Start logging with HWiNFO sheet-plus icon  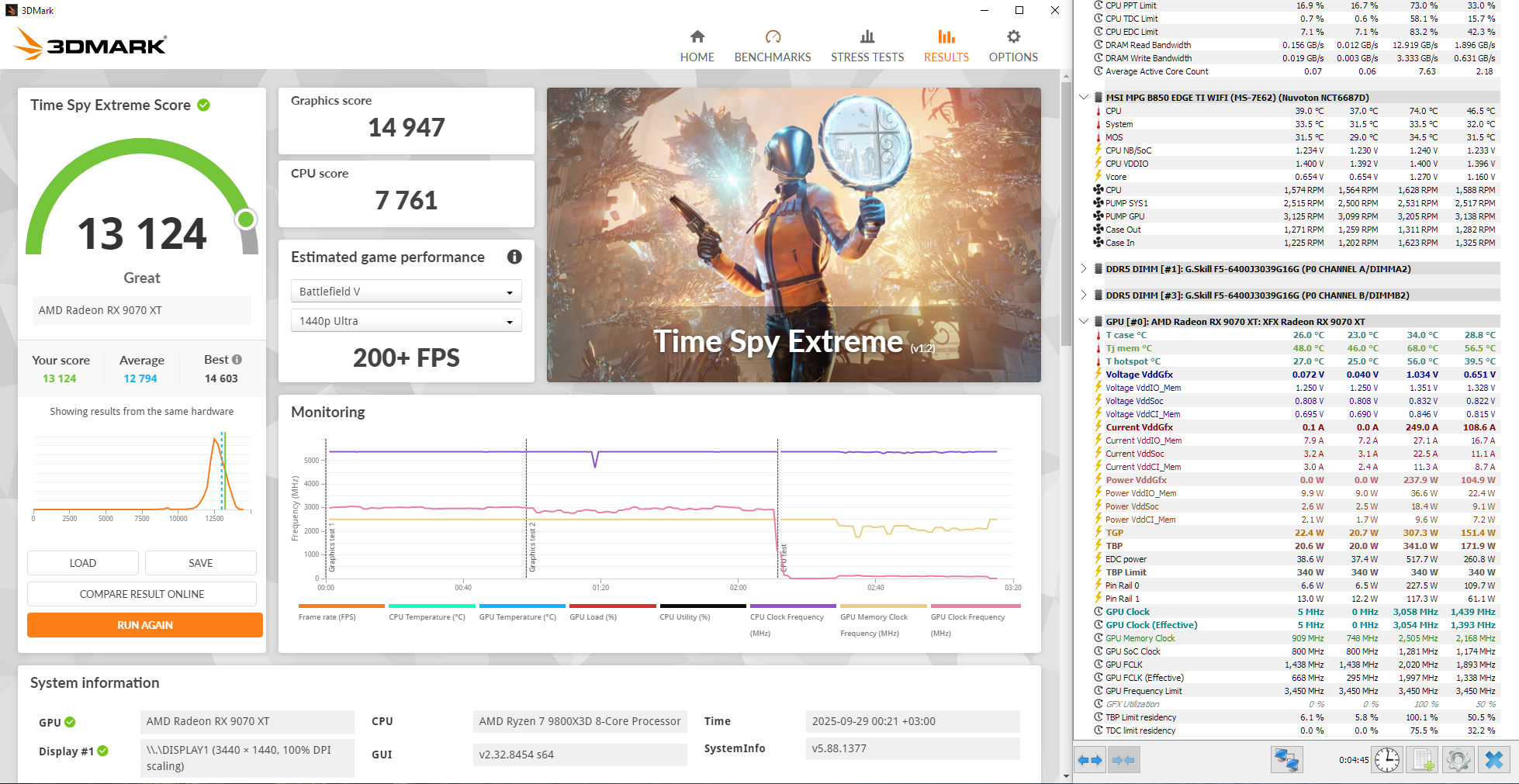[1424, 760]
